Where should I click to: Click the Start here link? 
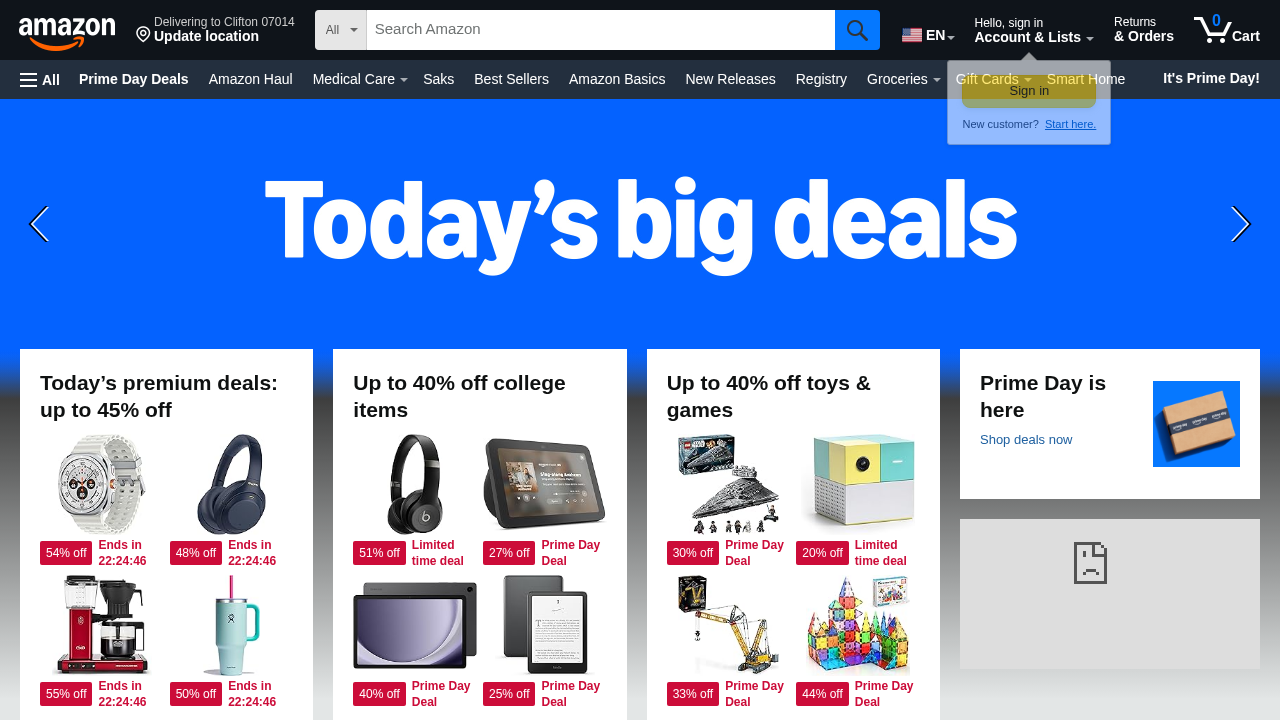[1070, 124]
